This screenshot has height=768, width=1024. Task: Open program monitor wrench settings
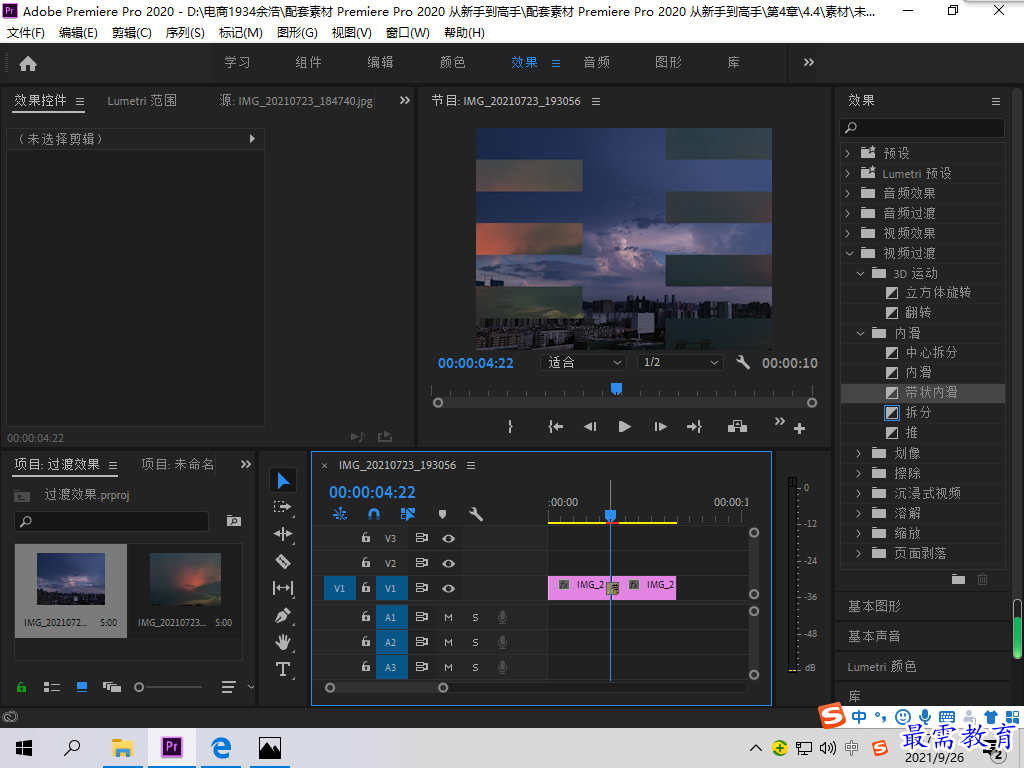pos(743,362)
